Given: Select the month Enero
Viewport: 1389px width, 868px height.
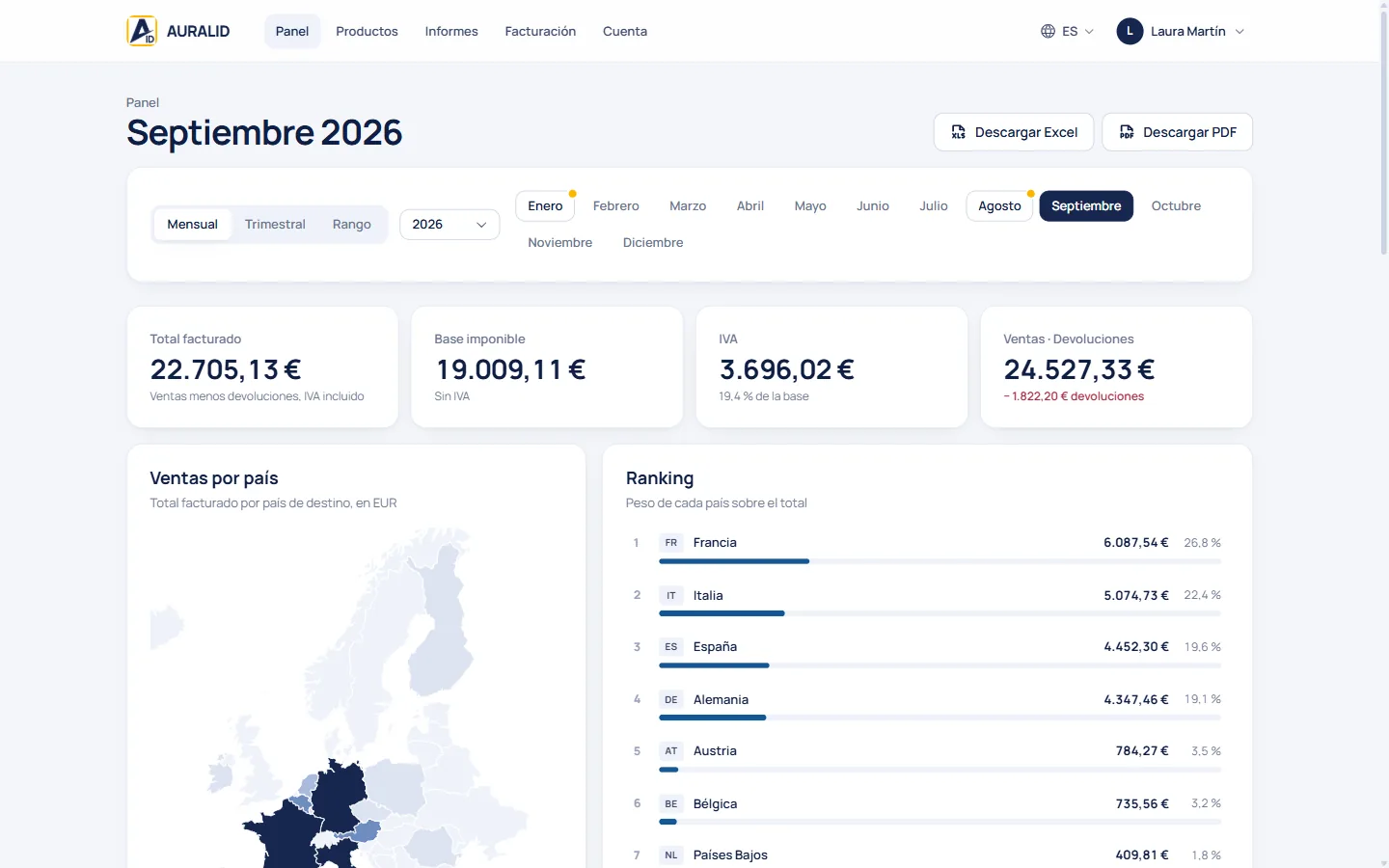Looking at the screenshot, I should tap(545, 206).
